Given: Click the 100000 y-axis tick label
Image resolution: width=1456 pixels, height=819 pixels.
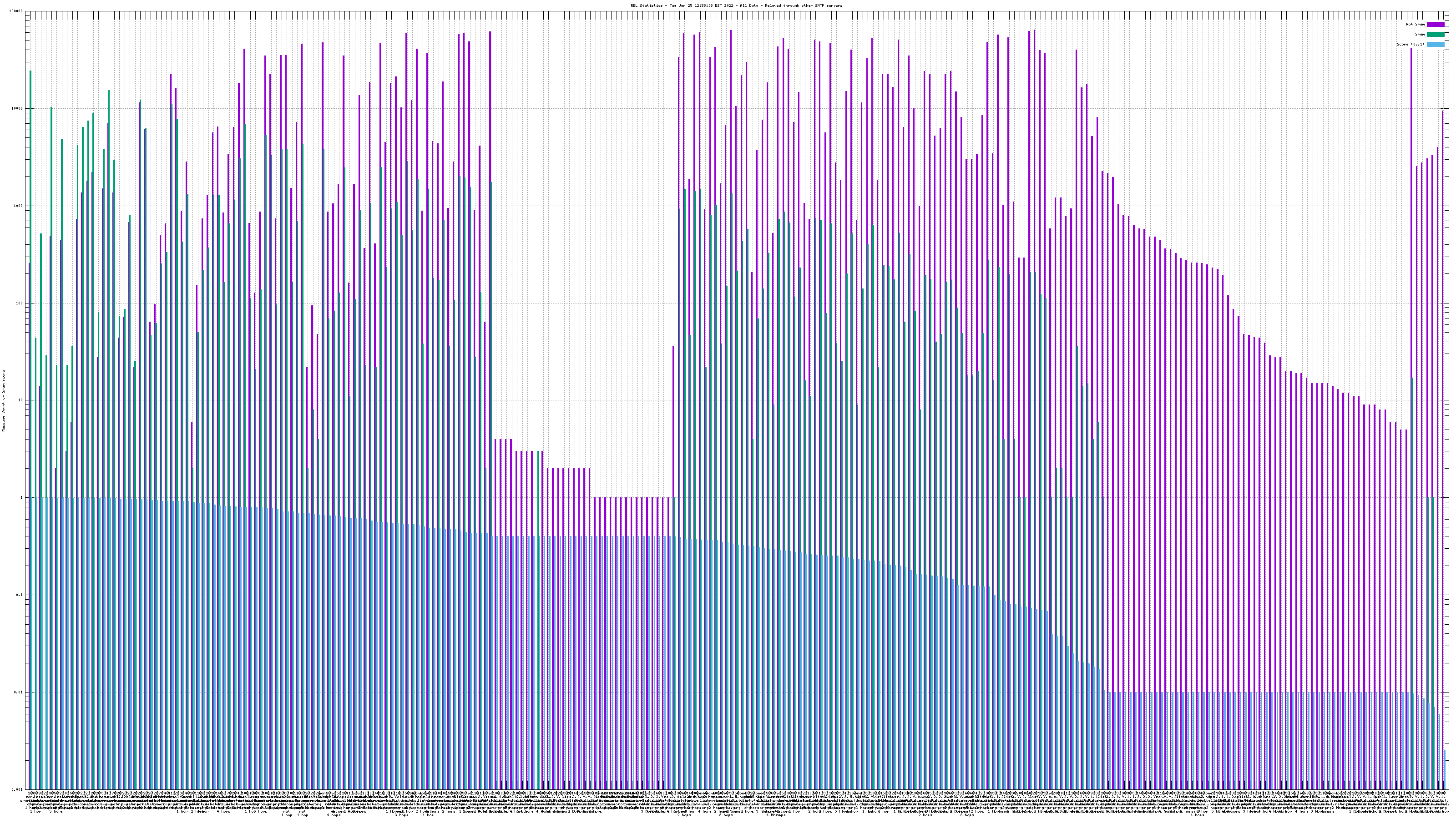Looking at the screenshot, I should (17, 11).
